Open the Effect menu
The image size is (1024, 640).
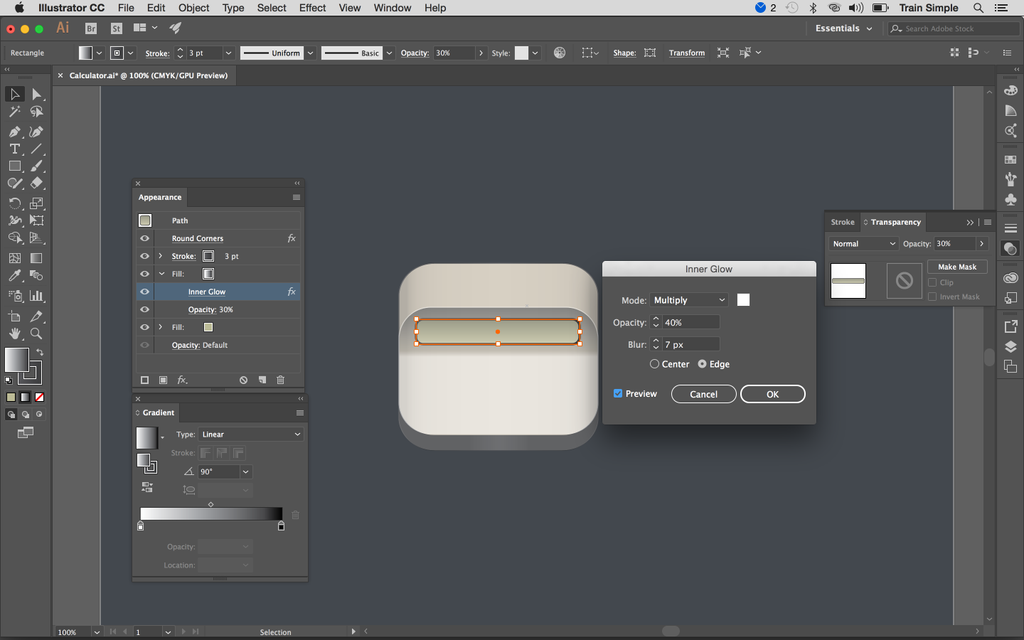point(312,8)
